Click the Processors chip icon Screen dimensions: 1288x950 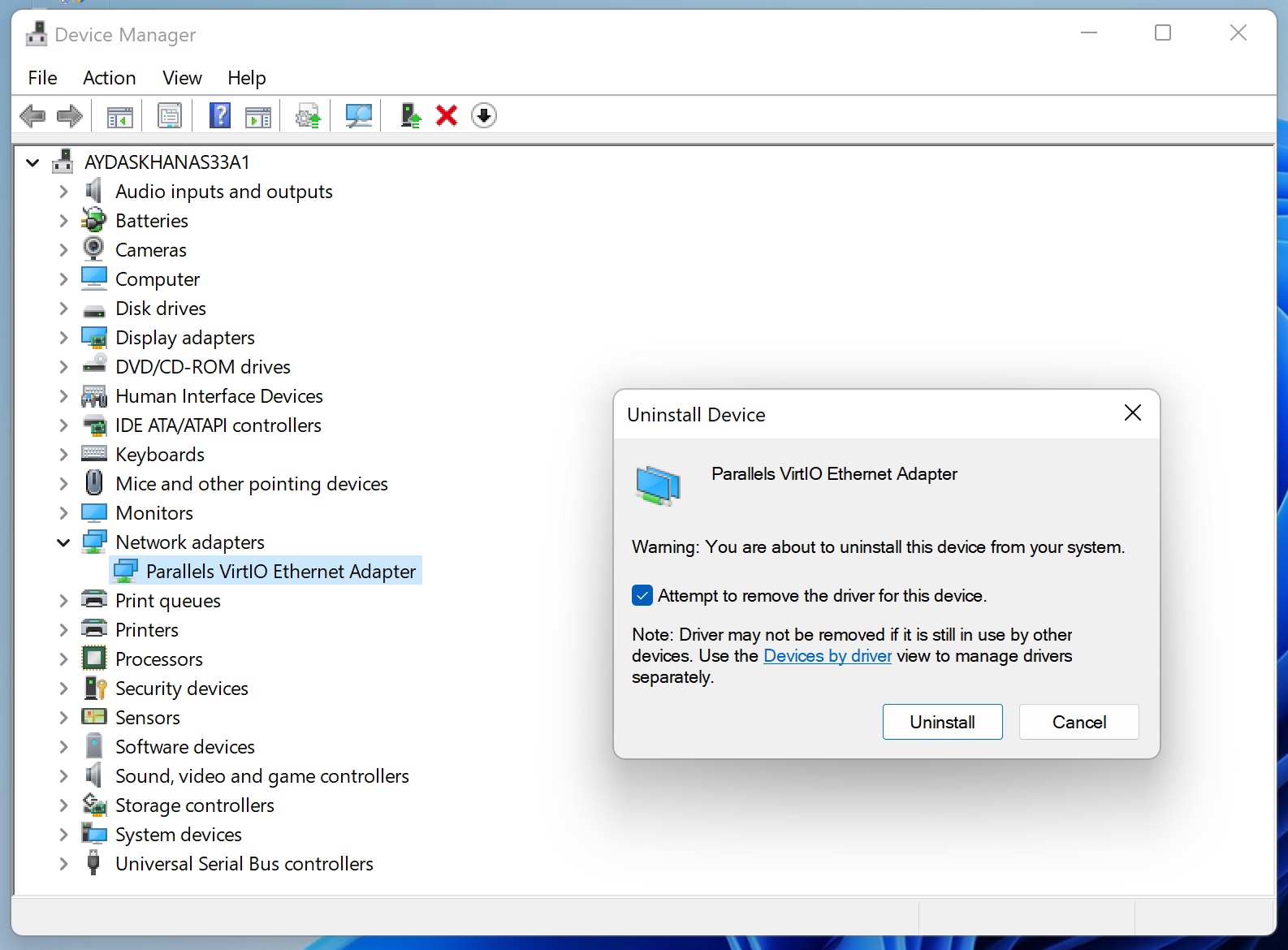point(94,659)
